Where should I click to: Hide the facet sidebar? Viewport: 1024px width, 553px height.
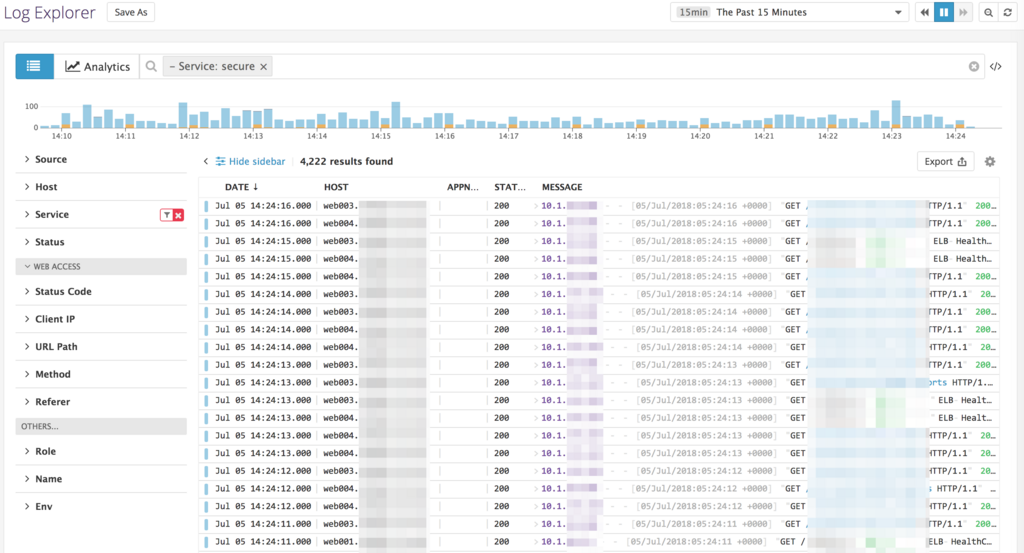coord(250,161)
